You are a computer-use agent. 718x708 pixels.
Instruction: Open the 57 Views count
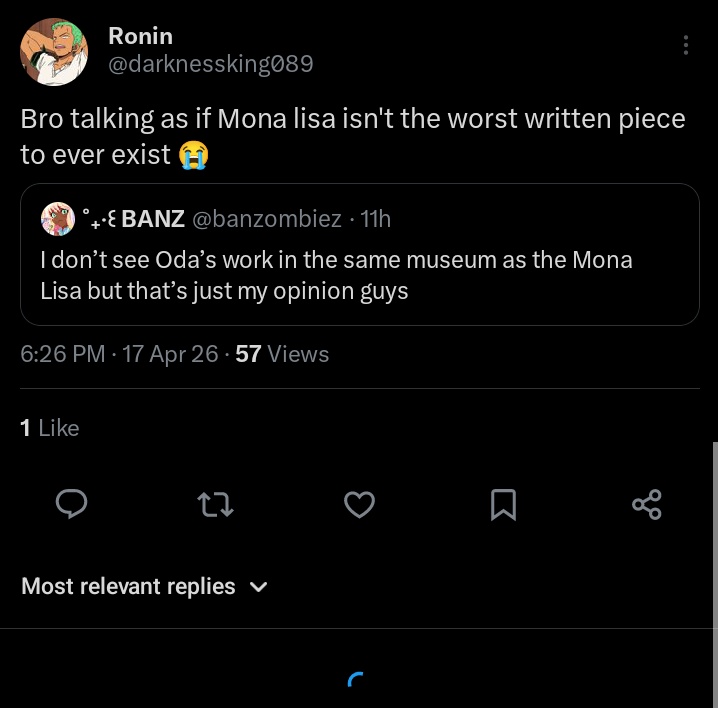click(281, 354)
